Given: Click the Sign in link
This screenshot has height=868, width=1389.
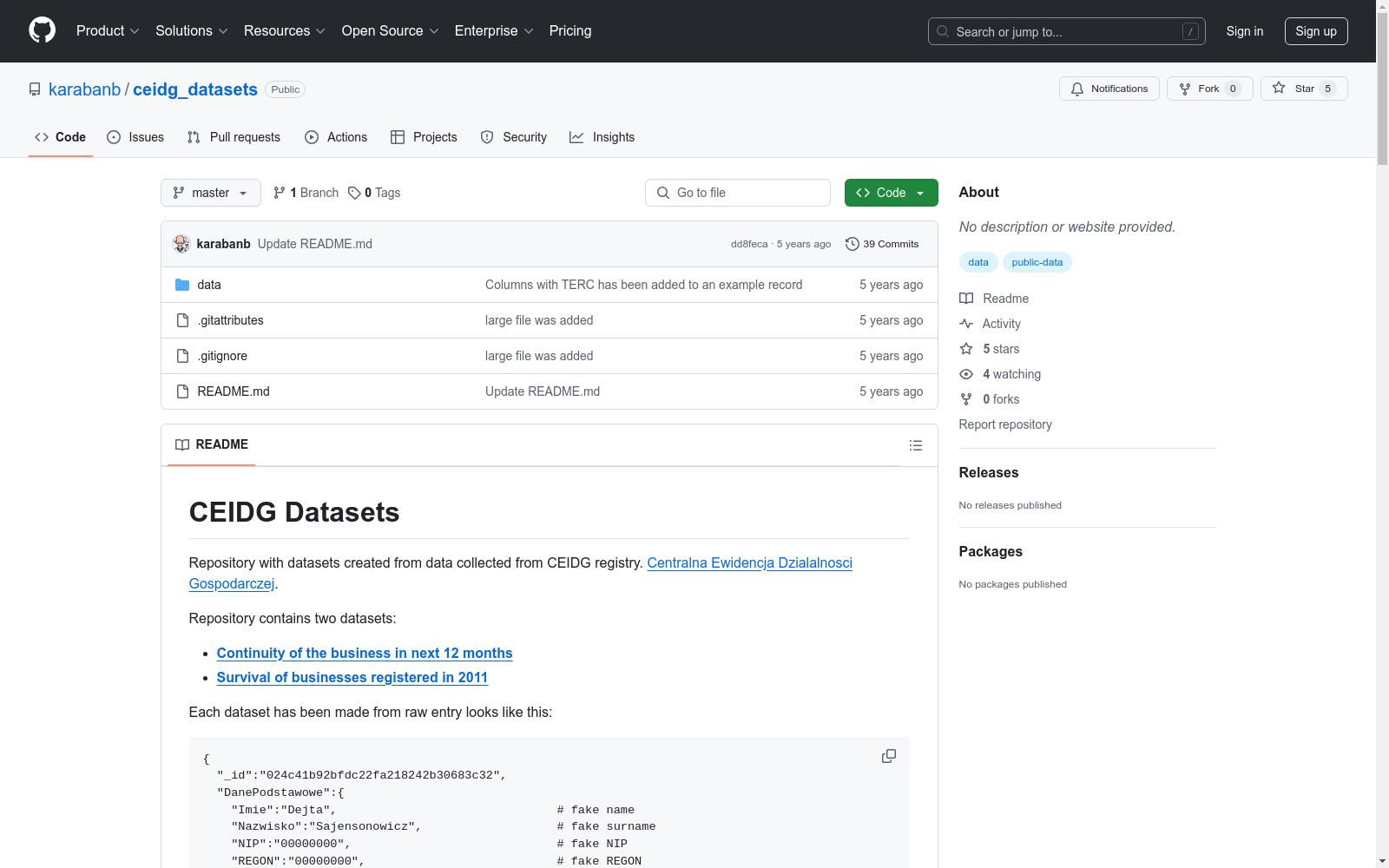Looking at the screenshot, I should click(1244, 31).
